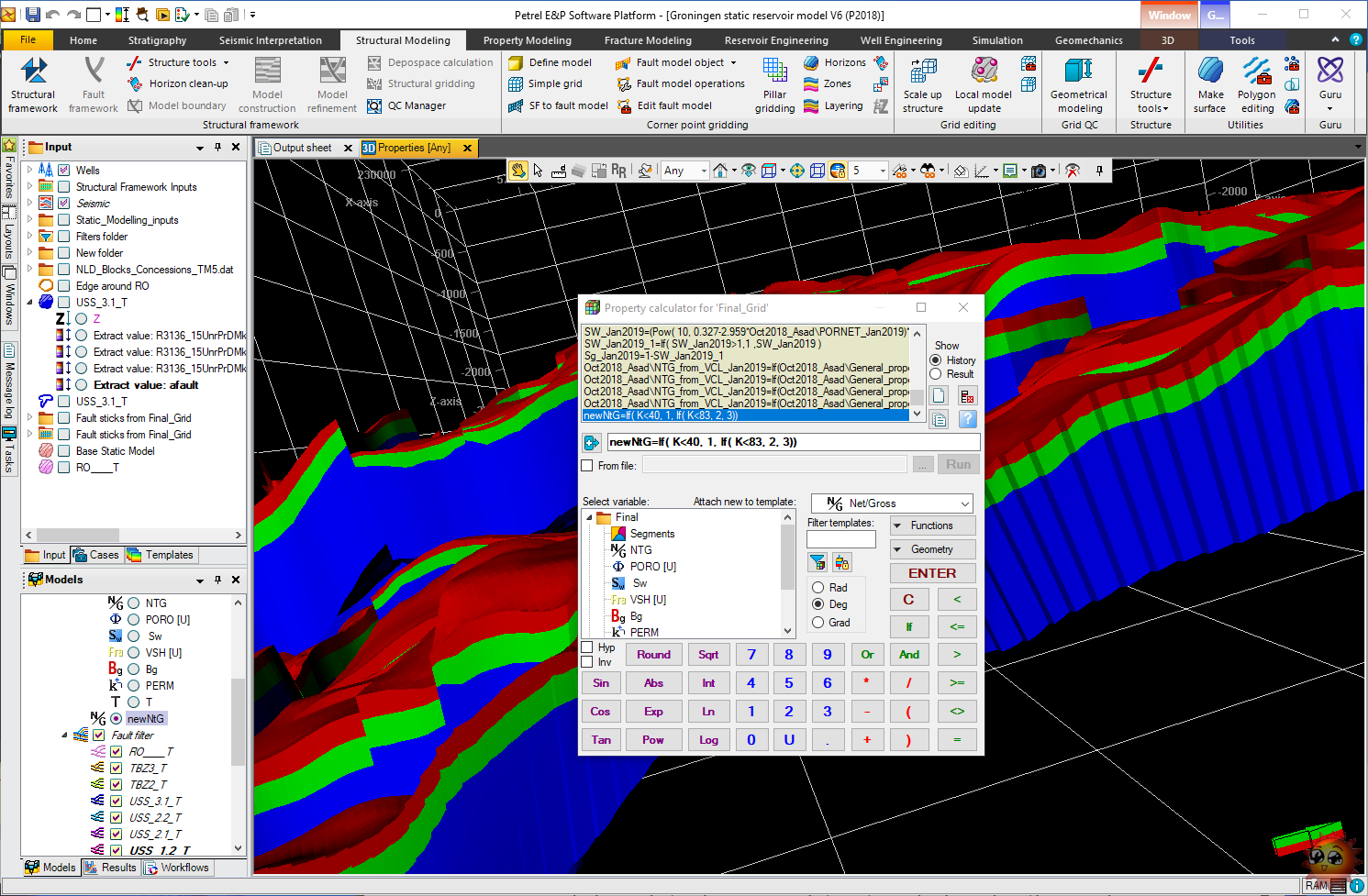Viewport: 1368px width, 896px height.
Task: Click the new blank page icon in calculator
Action: click(x=939, y=396)
